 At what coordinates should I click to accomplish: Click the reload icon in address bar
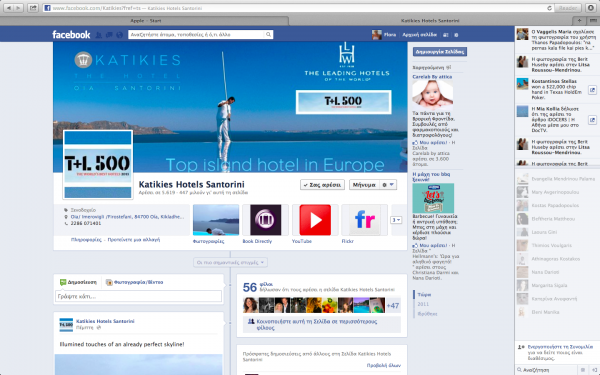[549, 8]
